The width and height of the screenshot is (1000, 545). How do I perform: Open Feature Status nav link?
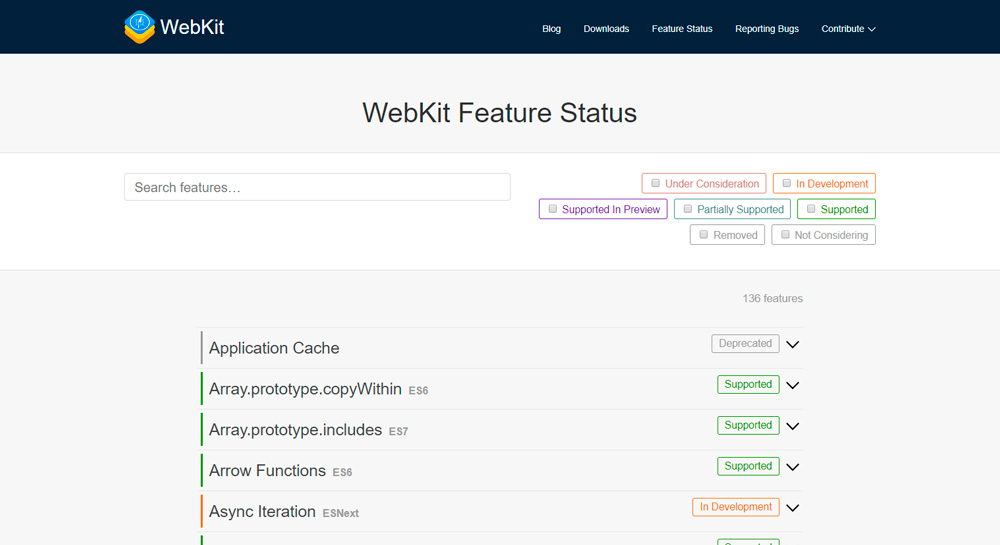coord(682,29)
